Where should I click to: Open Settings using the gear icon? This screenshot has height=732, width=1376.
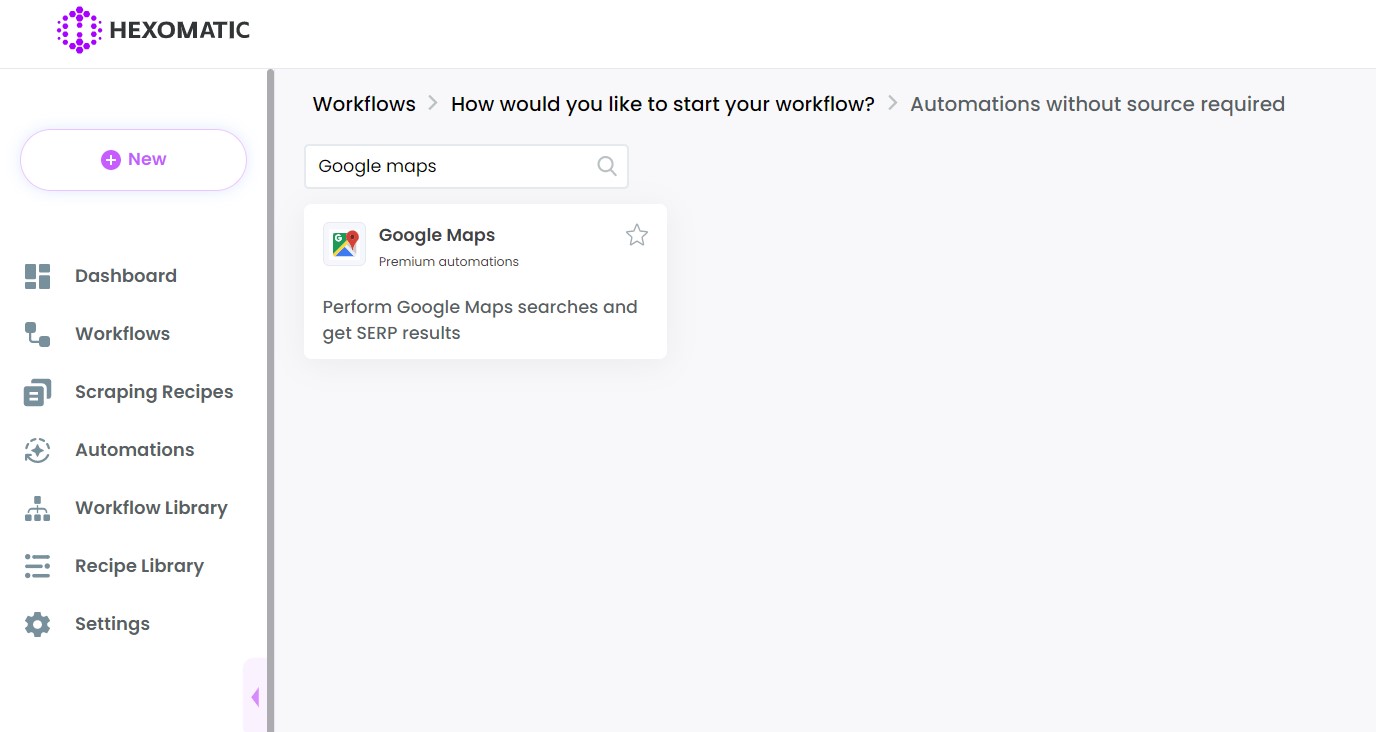coord(37,623)
